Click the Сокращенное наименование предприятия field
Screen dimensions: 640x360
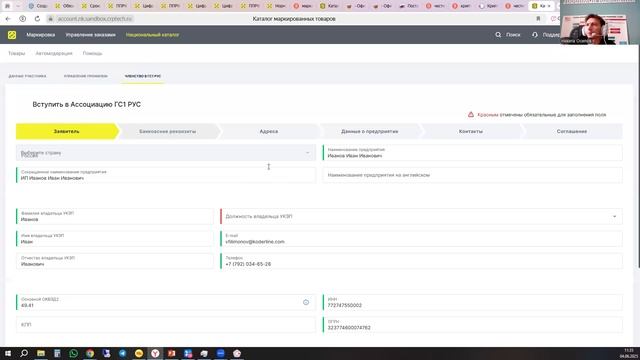(x=166, y=175)
